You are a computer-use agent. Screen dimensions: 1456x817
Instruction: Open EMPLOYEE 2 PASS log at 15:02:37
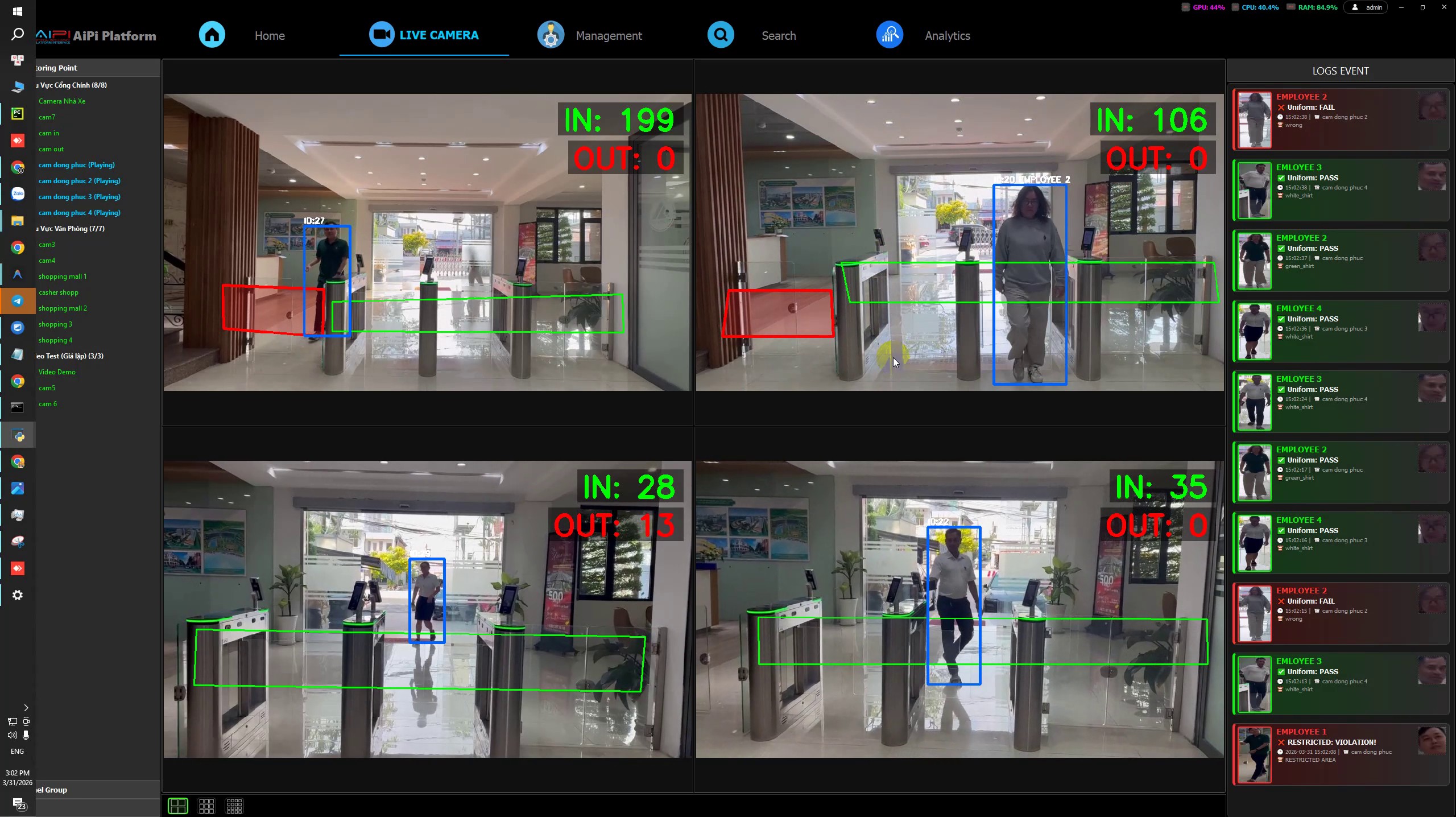(x=1341, y=261)
